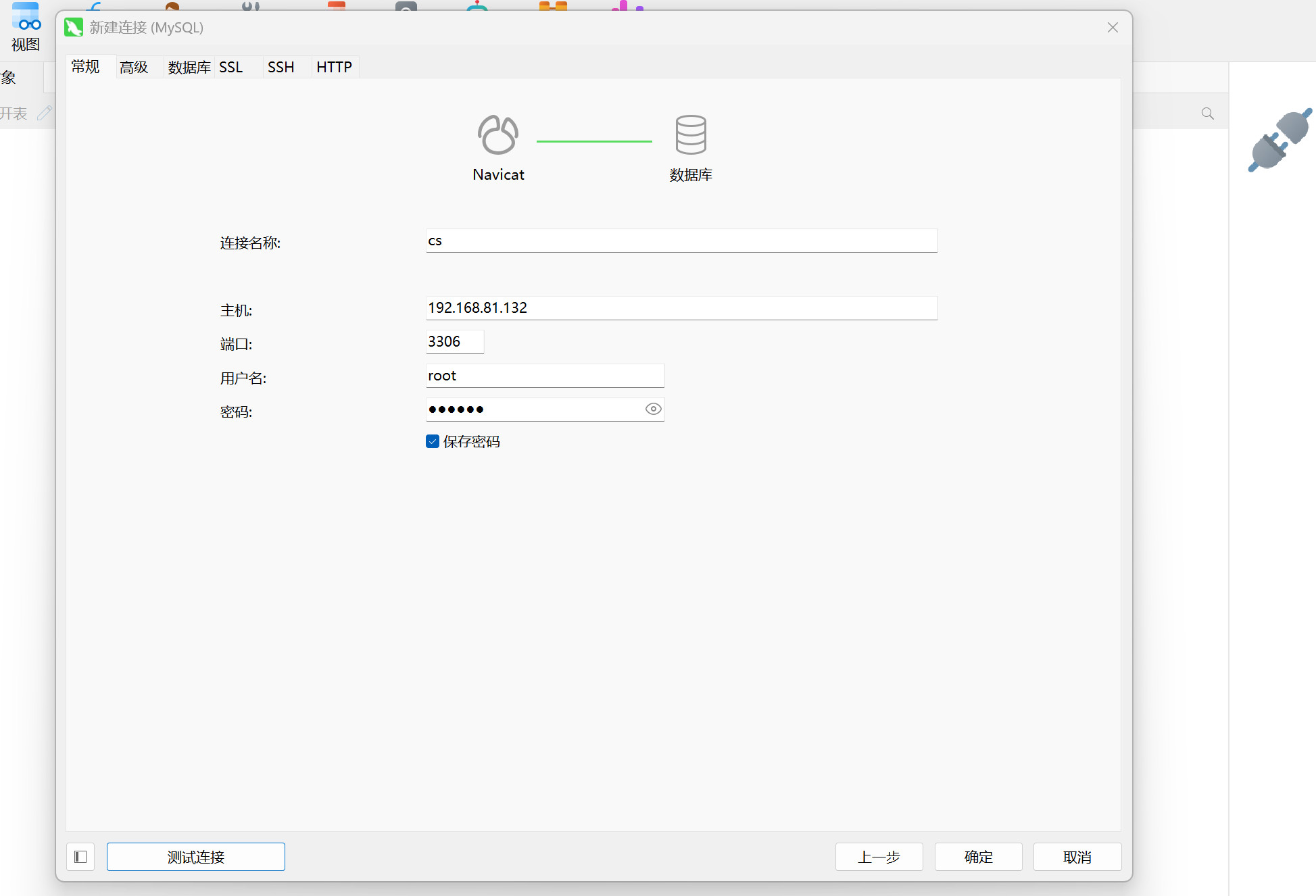Open the 数据库 tab
1316x896 pixels.
click(189, 67)
